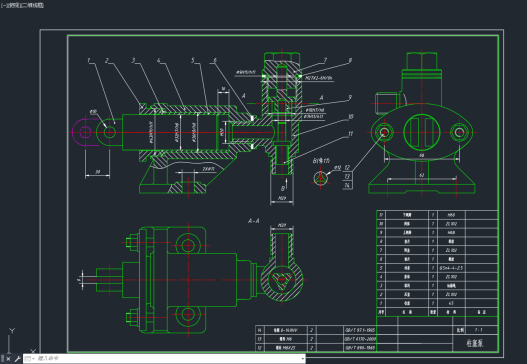Viewport: 527px width, 364px height.
Task: Open recent commands dropdown in command line
Action: pos(30,359)
